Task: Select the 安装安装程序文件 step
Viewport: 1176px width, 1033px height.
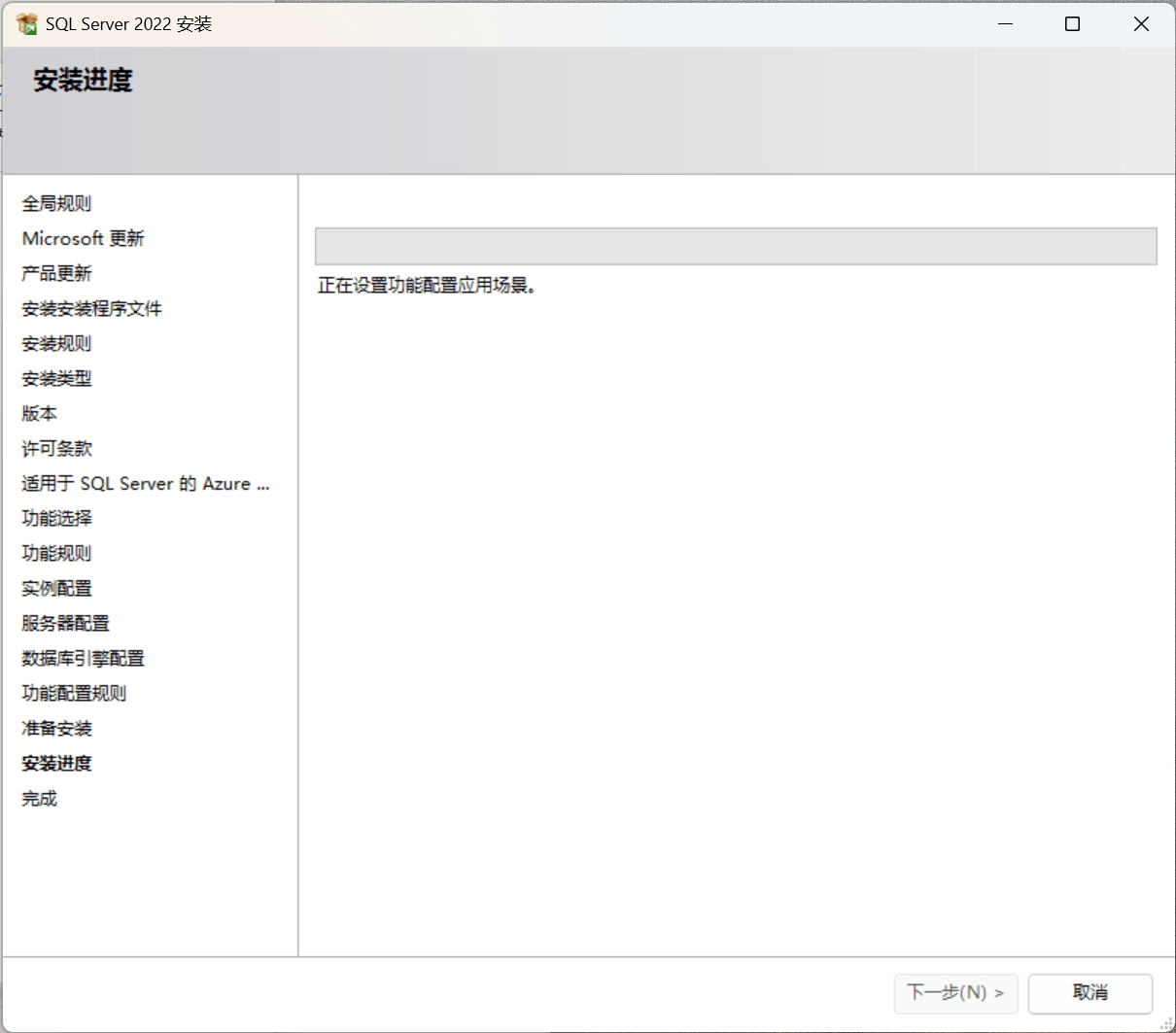Action: pos(91,308)
